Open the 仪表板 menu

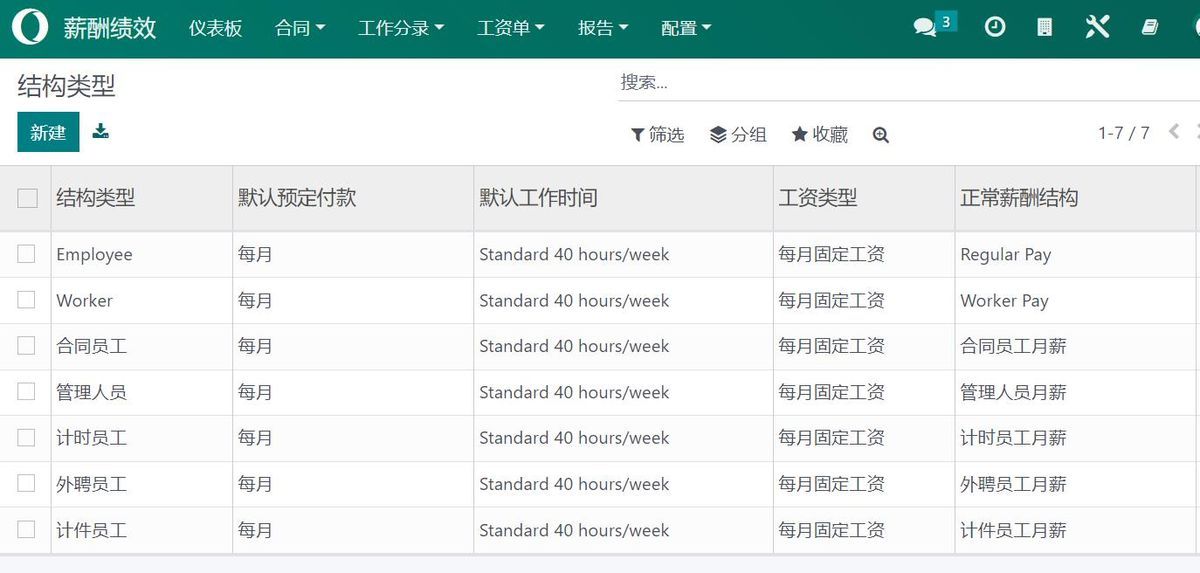(216, 28)
